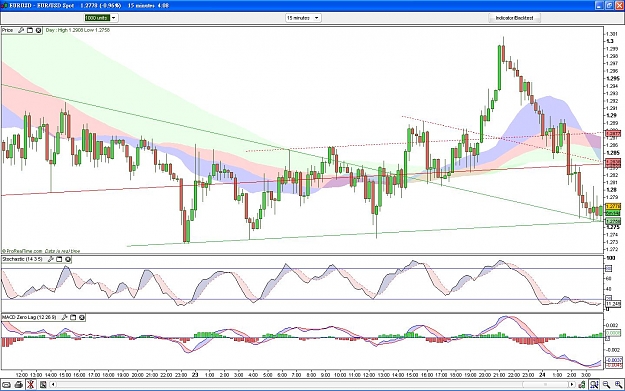The width and height of the screenshot is (625, 391).
Task: Open MACD Zero Lag wrench settings
Action: [x=64, y=317]
